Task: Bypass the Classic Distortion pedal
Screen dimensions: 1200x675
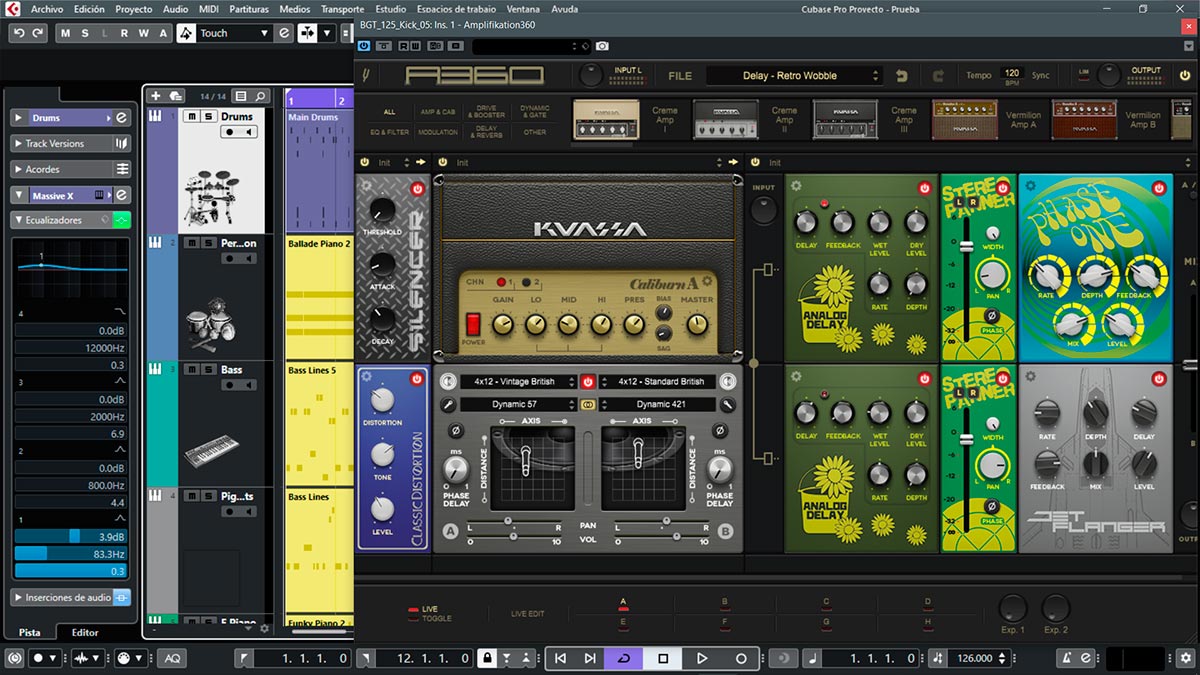Action: 417,379
